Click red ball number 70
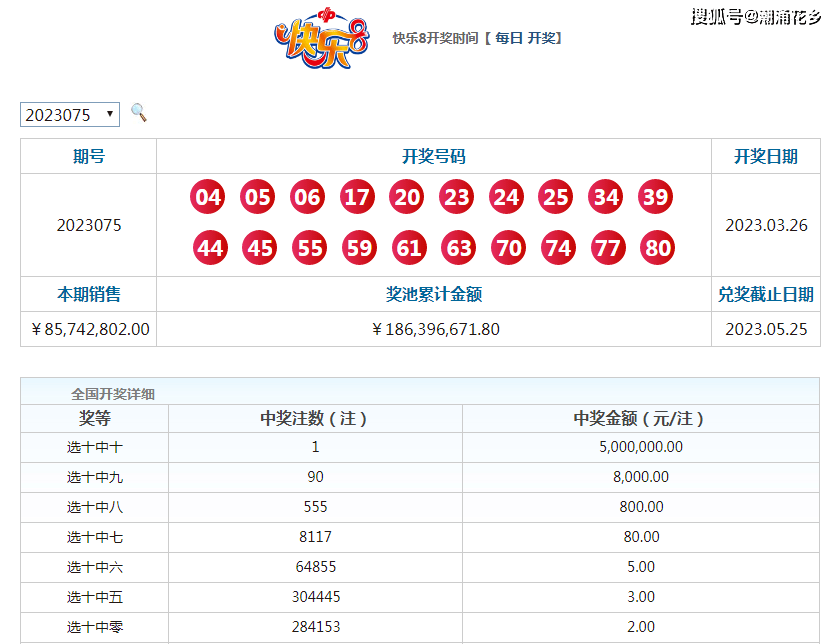This screenshot has width=839, height=644. (x=508, y=248)
